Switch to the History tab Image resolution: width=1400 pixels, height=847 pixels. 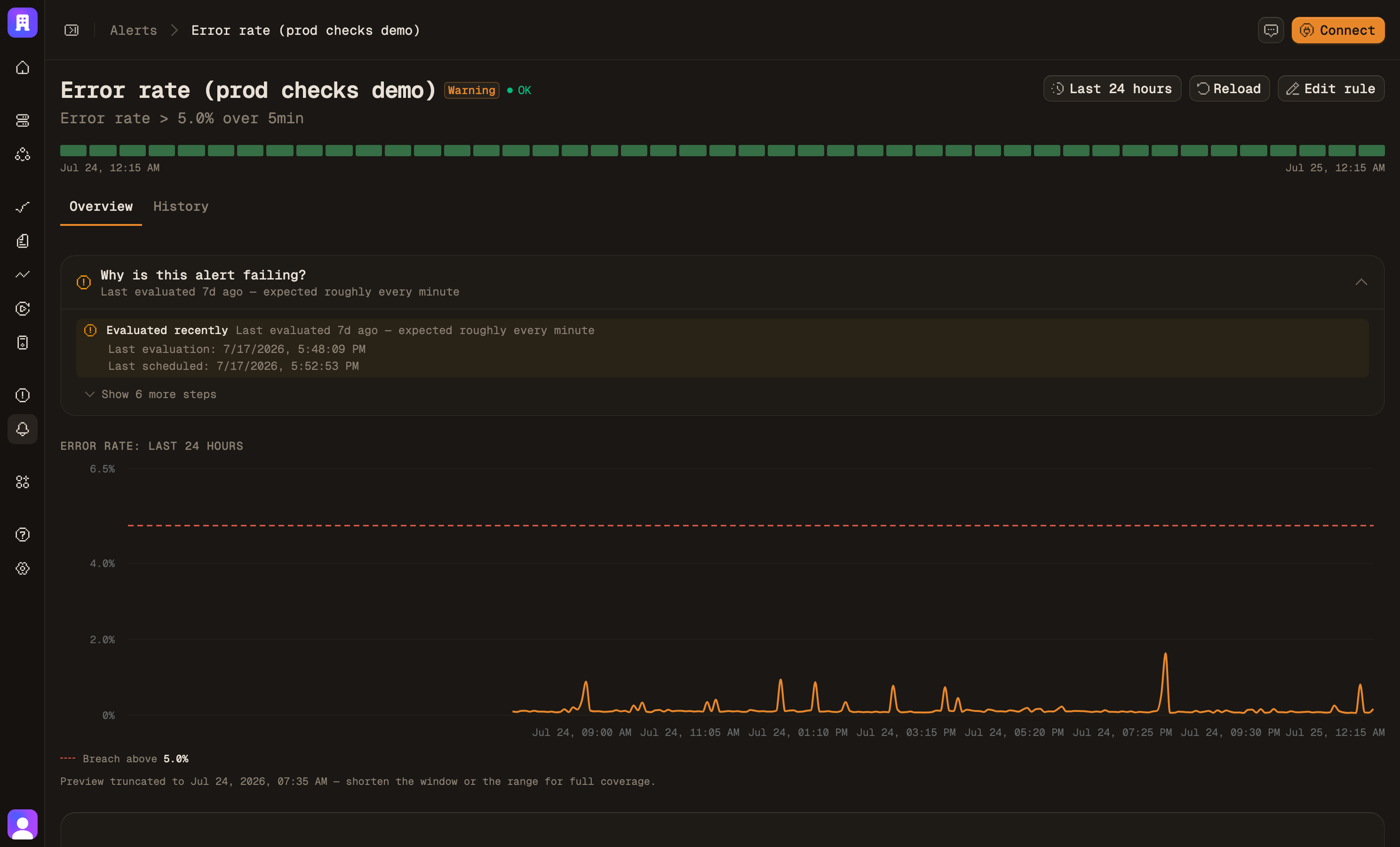point(181,207)
